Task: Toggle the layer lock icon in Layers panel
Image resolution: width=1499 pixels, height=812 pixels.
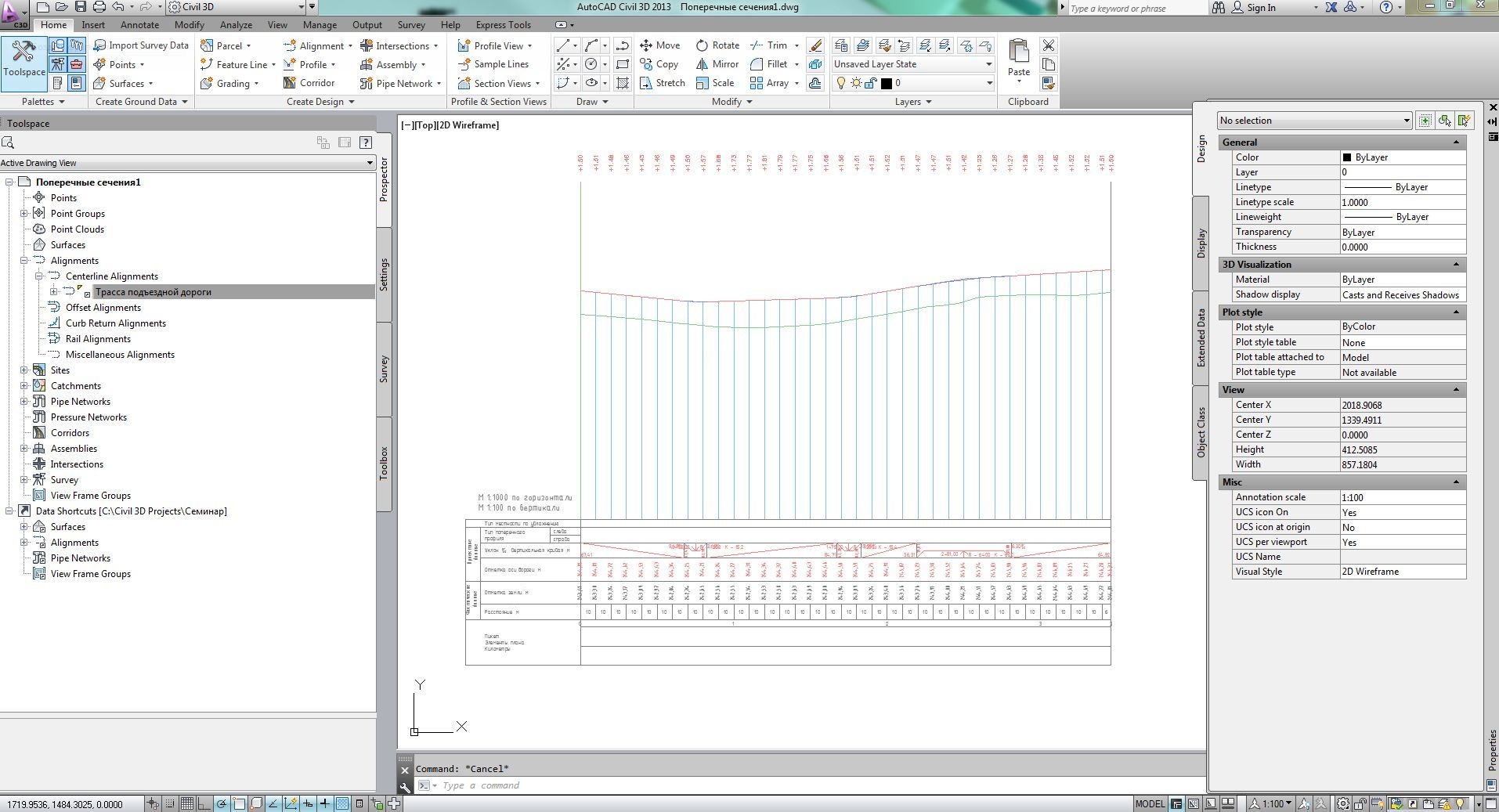Action: pyautogui.click(x=870, y=83)
